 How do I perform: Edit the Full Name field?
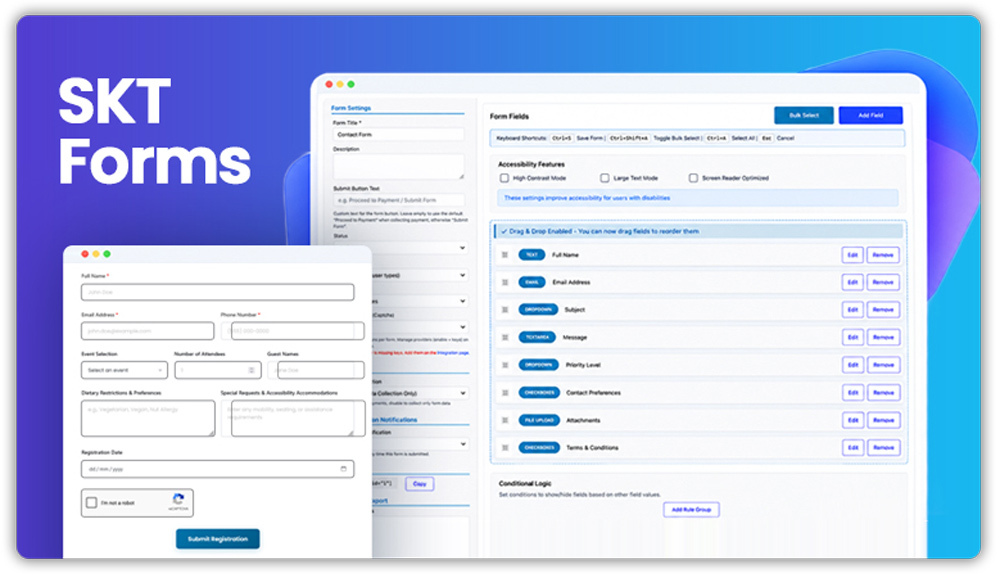(x=853, y=255)
